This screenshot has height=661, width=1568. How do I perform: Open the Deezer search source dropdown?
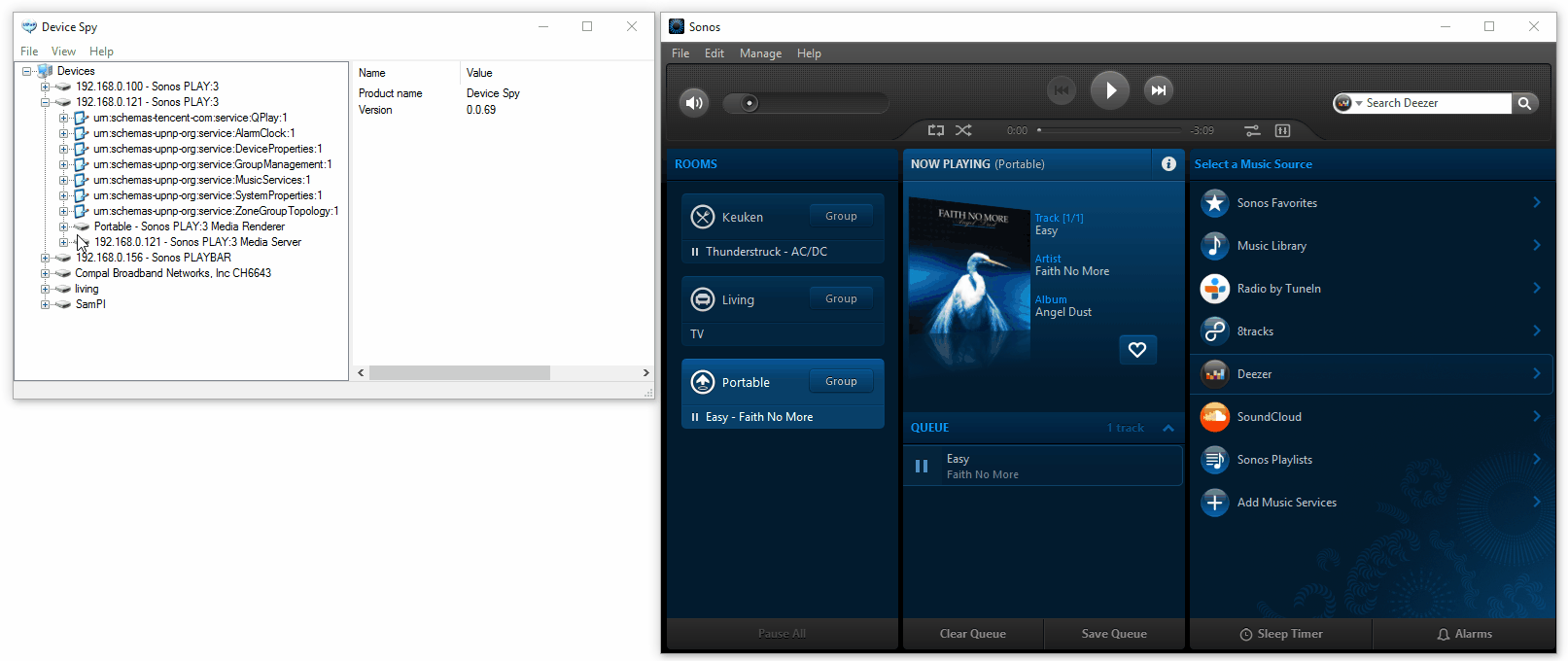coord(1348,103)
